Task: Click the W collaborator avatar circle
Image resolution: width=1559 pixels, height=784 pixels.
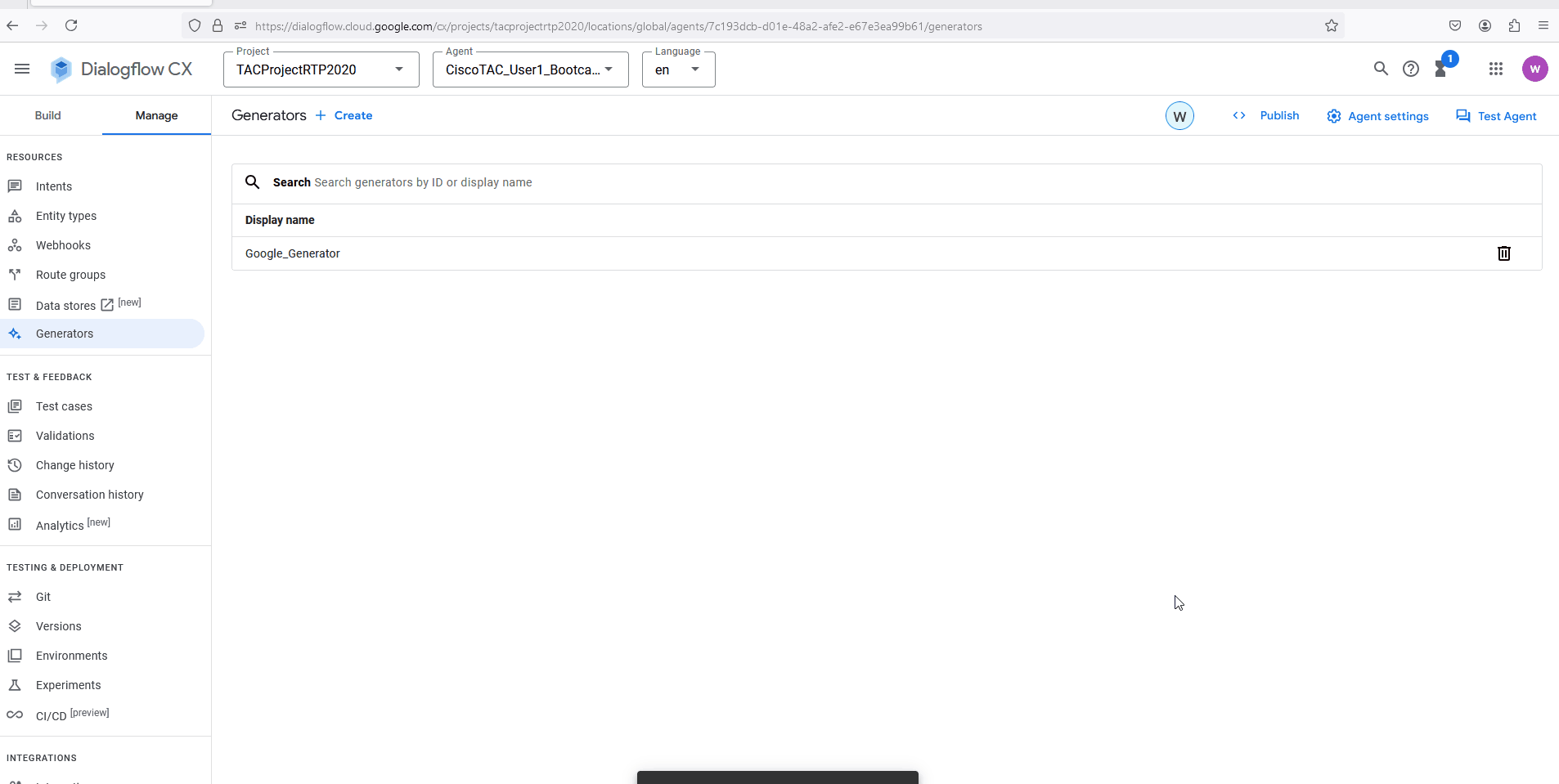Action: tap(1179, 116)
